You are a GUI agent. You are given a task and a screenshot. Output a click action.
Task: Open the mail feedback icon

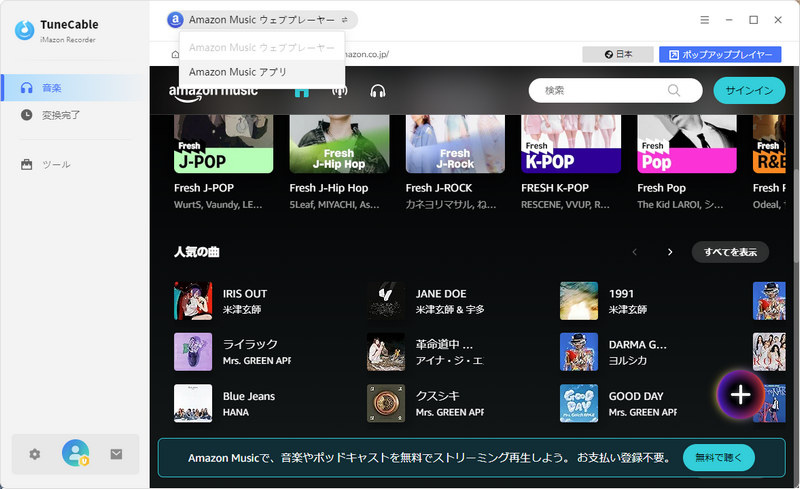[116, 454]
